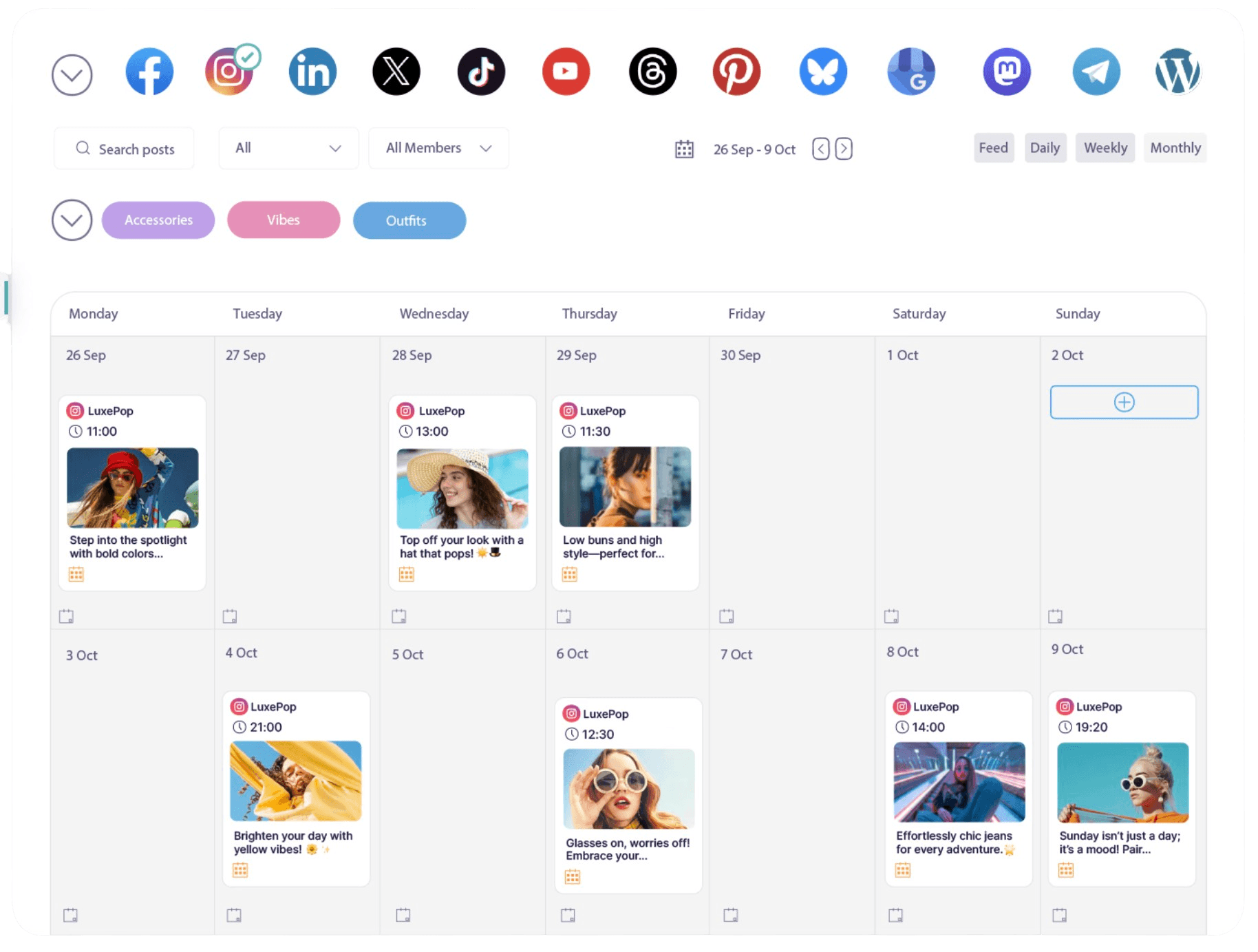Click the "Top off your look" caption

pos(462,547)
